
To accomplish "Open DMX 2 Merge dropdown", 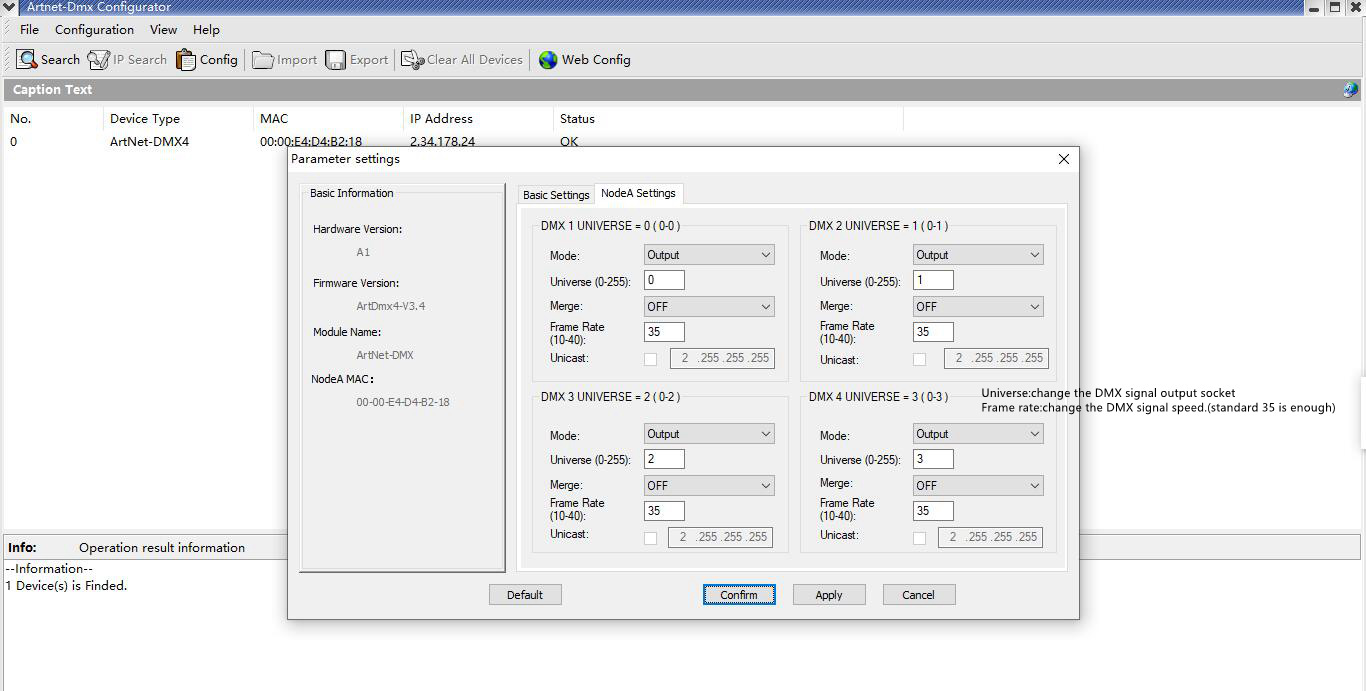I will coord(978,307).
